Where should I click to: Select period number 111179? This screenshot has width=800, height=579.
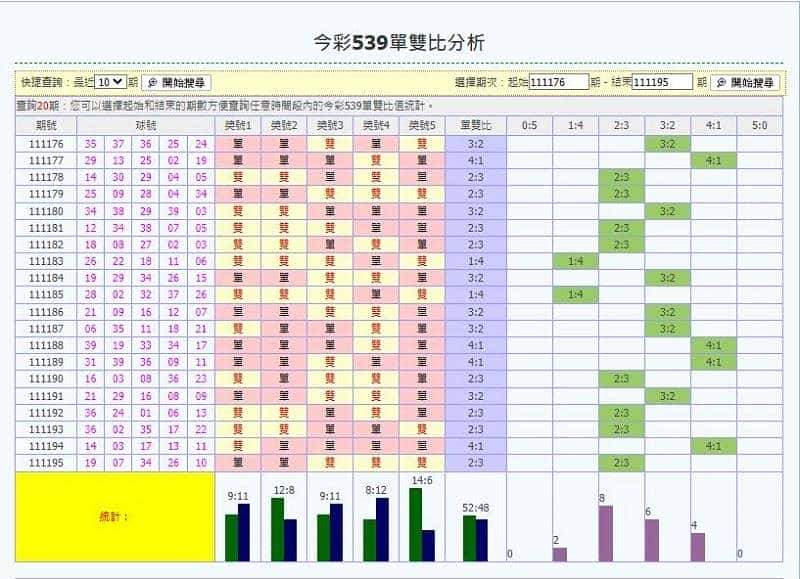click(x=46, y=194)
